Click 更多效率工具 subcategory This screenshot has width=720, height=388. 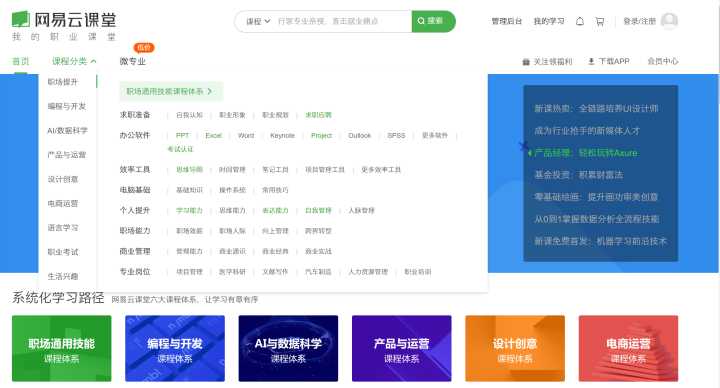(x=381, y=169)
